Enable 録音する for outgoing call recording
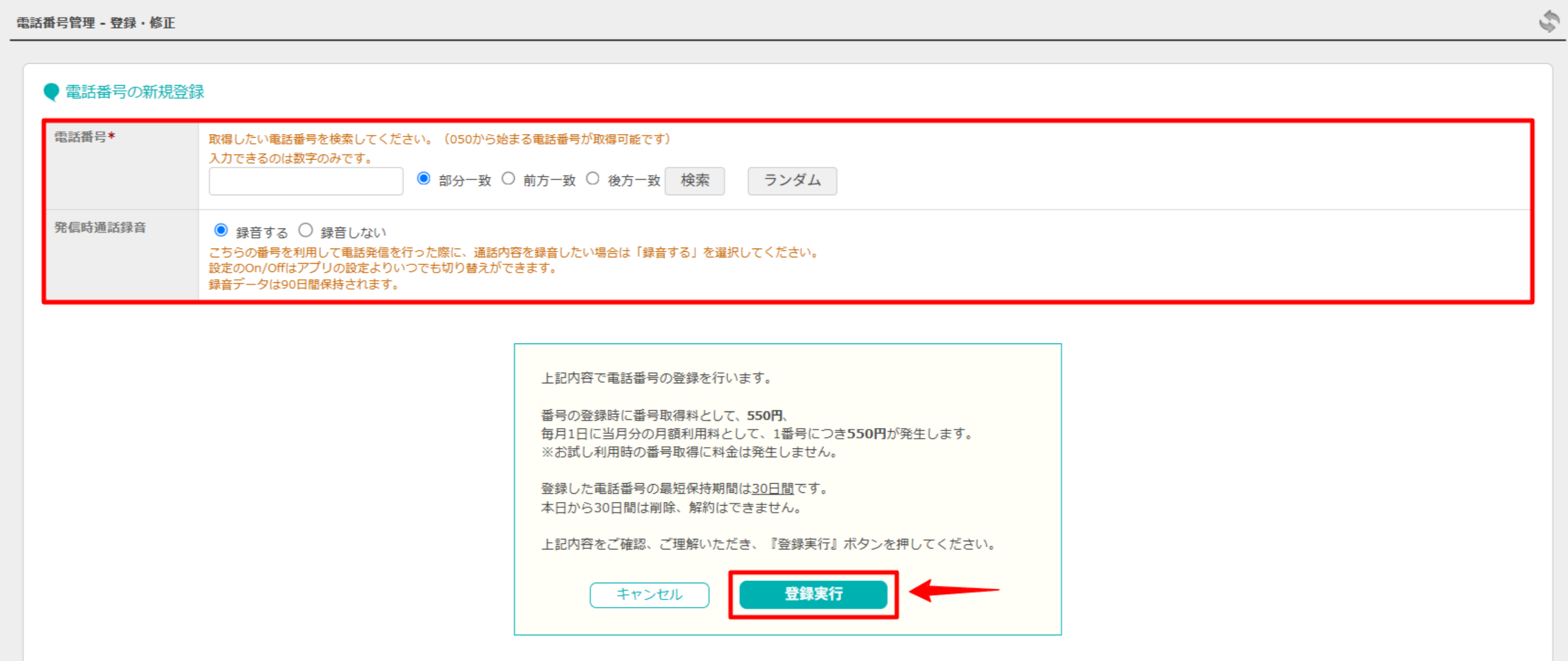Viewport: 1568px width, 661px height. pyautogui.click(x=222, y=230)
